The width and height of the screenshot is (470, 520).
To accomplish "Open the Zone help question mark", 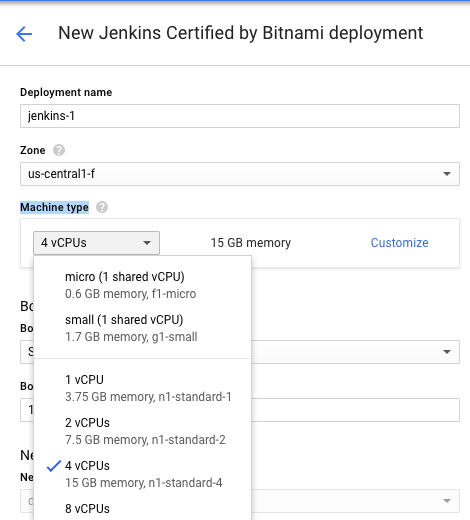I will [59, 150].
